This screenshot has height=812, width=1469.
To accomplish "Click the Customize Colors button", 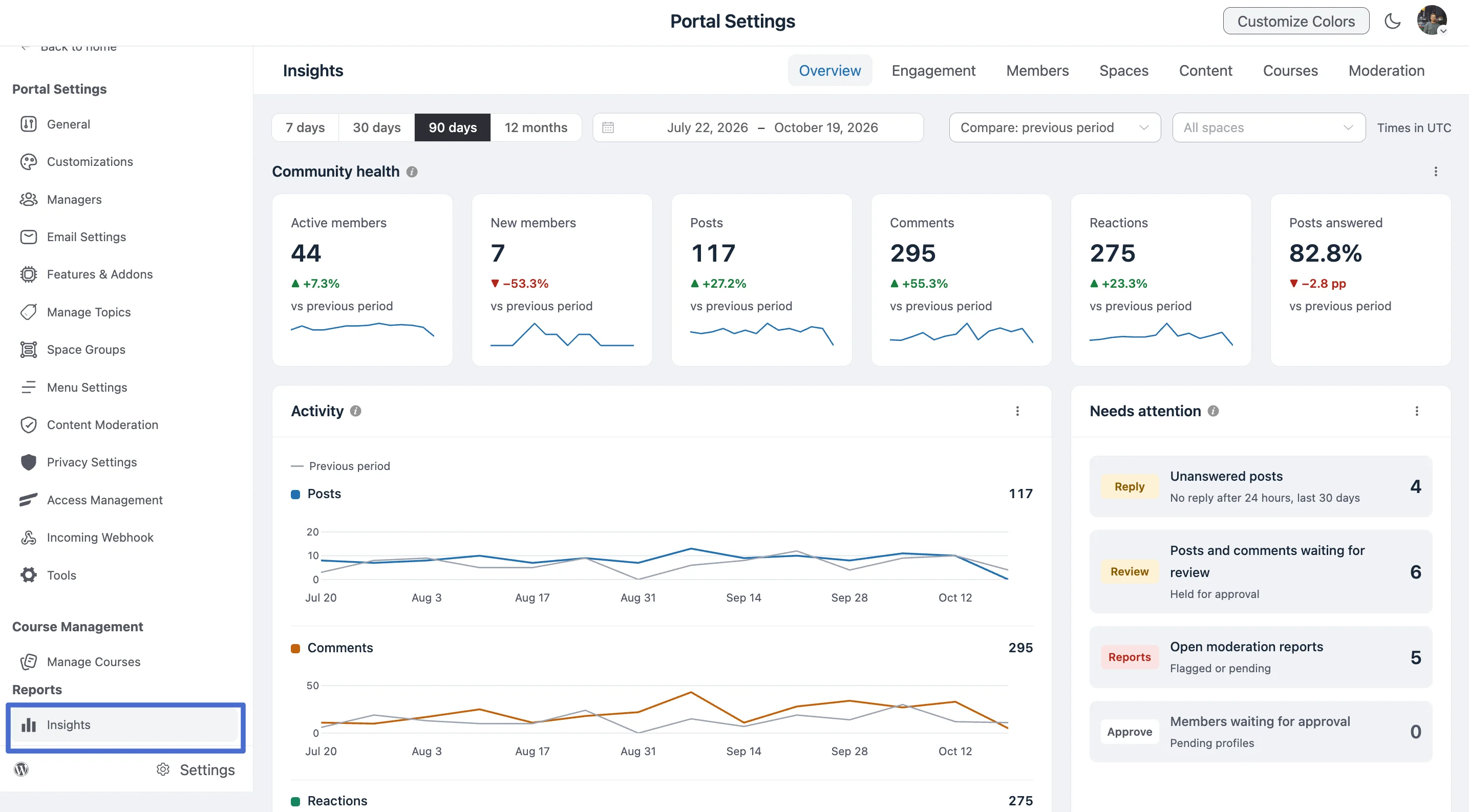I will coord(1295,21).
